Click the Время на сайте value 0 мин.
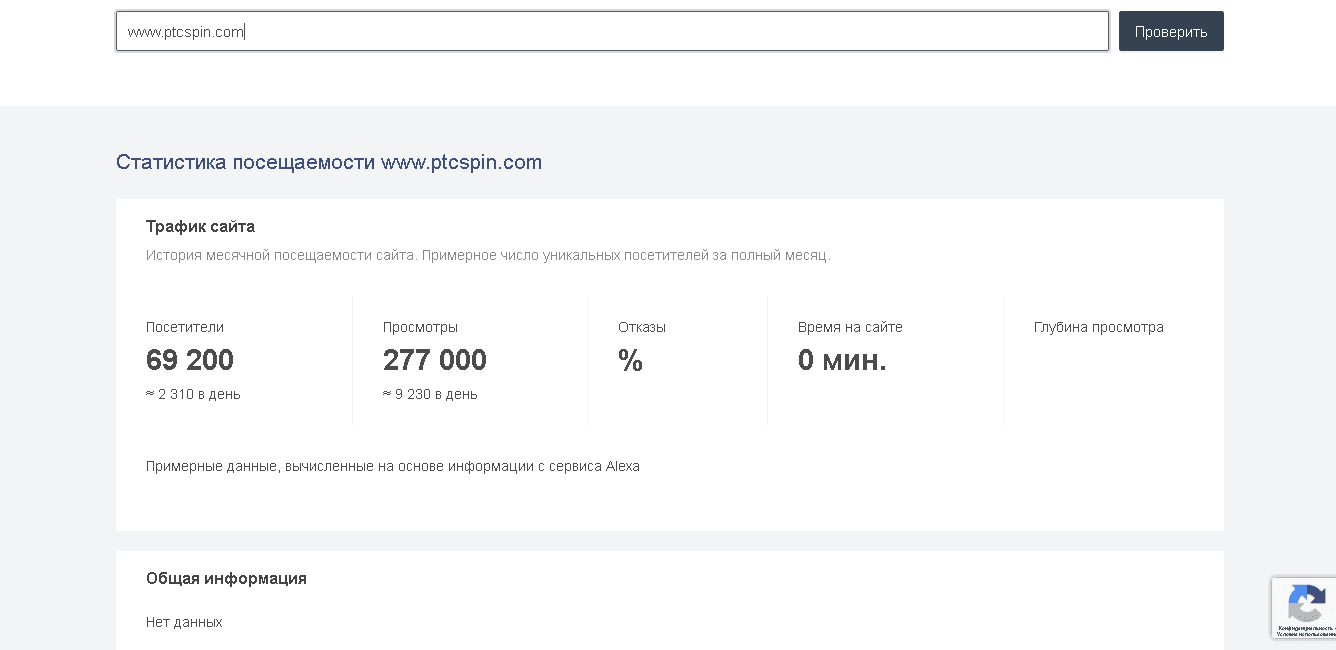This screenshot has height=650, width=1336. coord(841,360)
